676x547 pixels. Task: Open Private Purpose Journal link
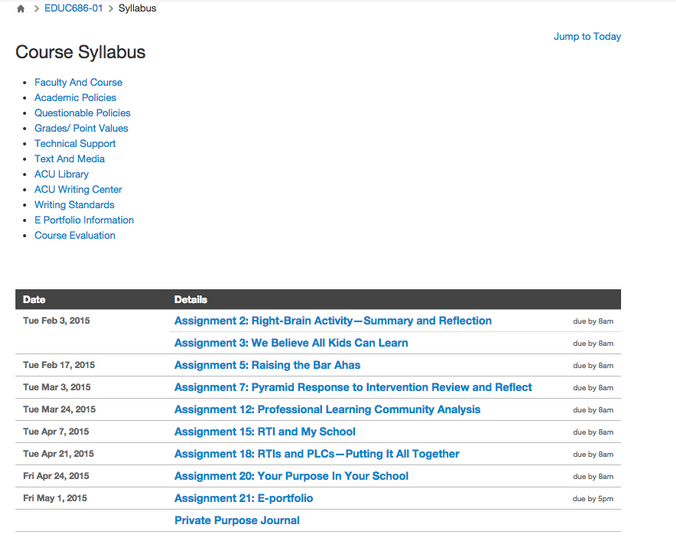tap(237, 520)
